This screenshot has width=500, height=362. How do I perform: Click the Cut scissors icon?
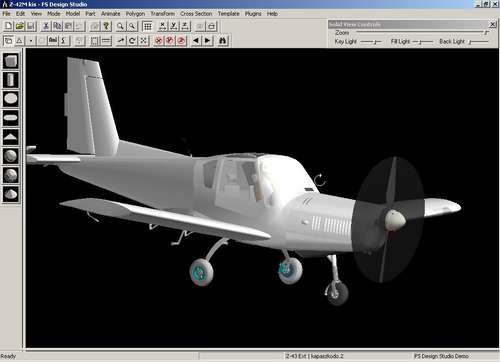(x=46, y=26)
